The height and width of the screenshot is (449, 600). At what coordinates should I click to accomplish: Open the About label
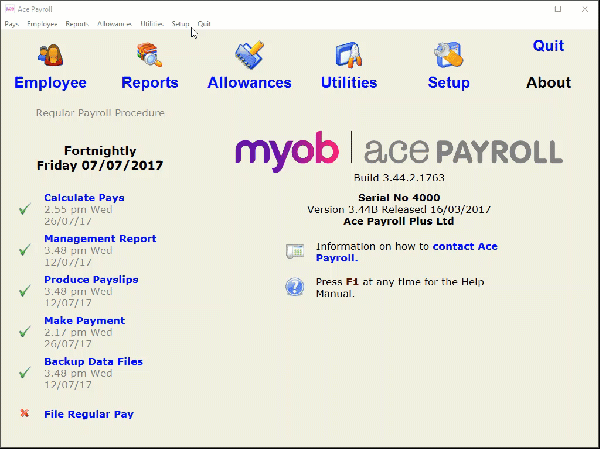point(548,83)
